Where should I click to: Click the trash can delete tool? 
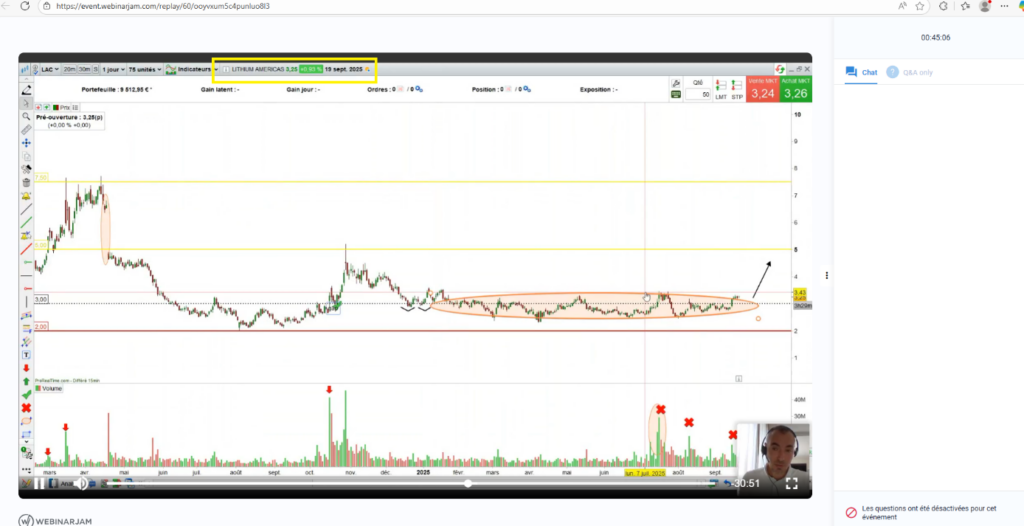tap(26, 182)
